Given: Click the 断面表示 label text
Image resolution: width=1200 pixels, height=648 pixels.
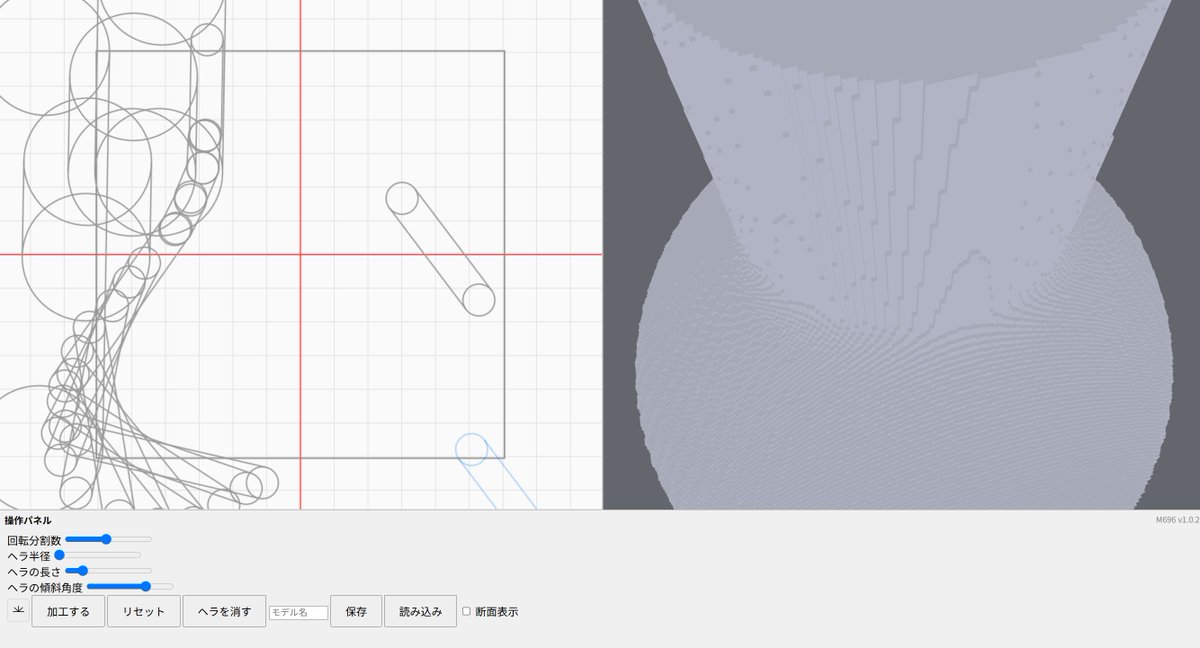Looking at the screenshot, I should [x=497, y=611].
